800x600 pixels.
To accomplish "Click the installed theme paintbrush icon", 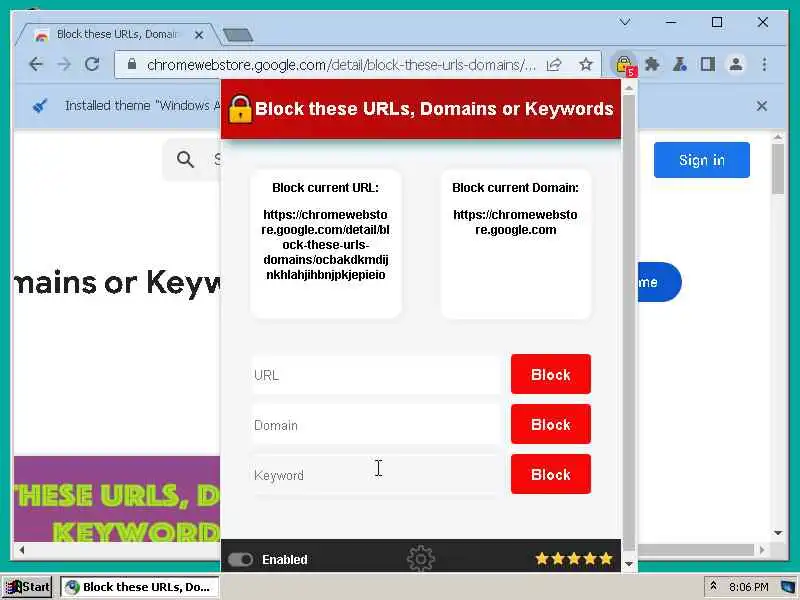I will pyautogui.click(x=40, y=106).
